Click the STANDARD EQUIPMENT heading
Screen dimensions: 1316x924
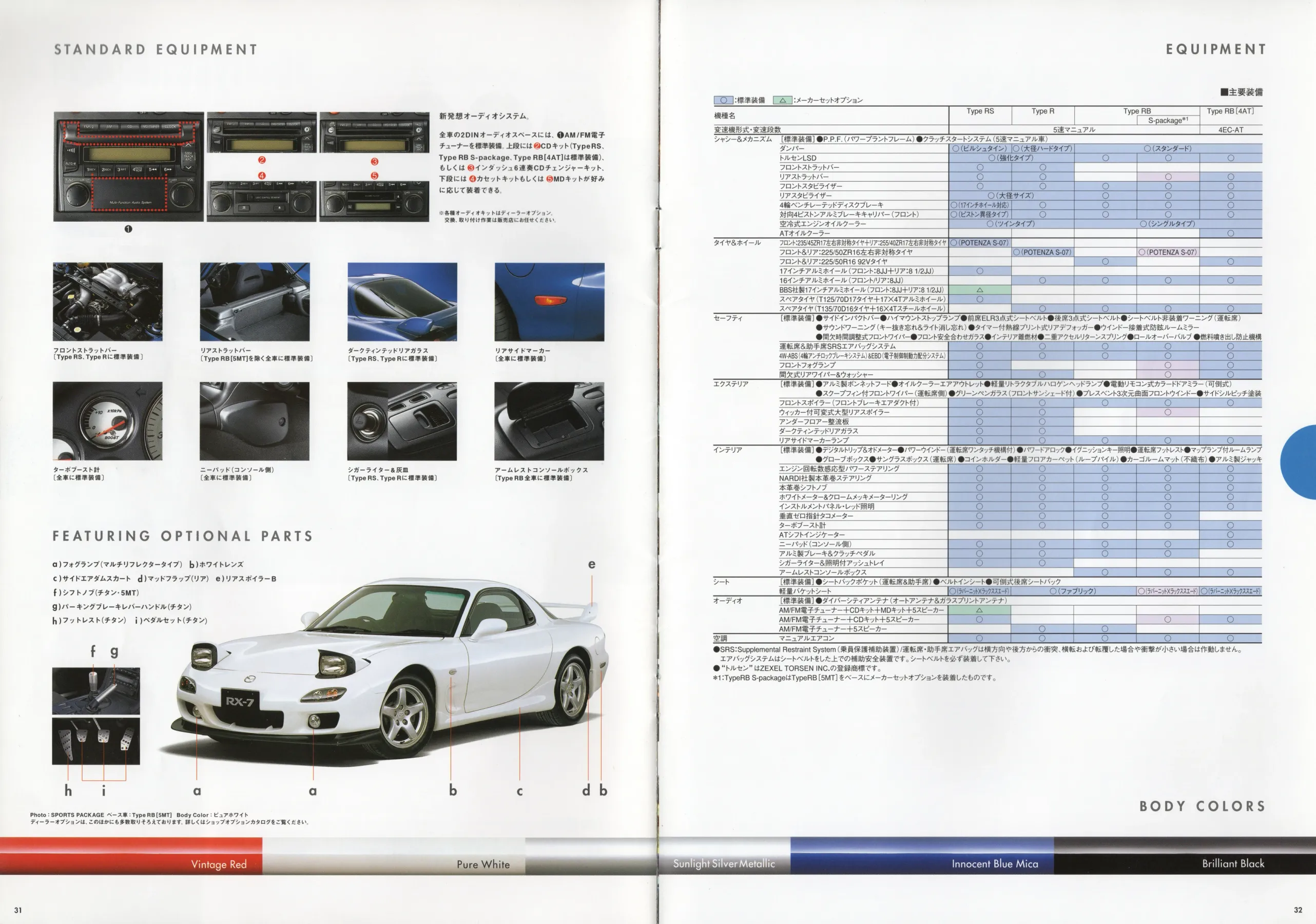[x=156, y=50]
